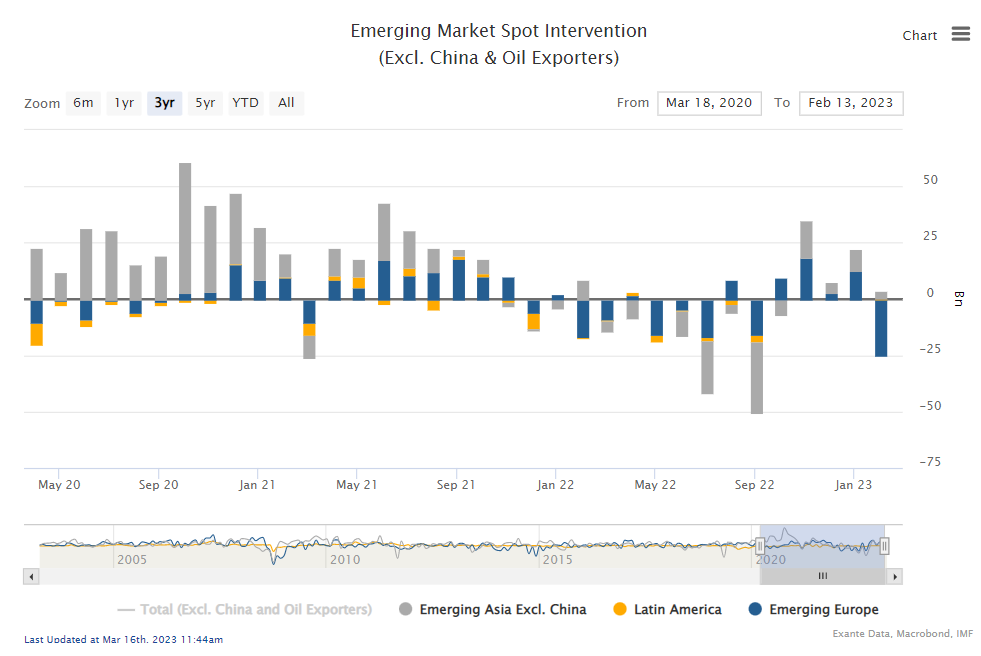Screen dimensions: 981x656
Task: Toggle the Latin America series off
Action: [x=676, y=609]
